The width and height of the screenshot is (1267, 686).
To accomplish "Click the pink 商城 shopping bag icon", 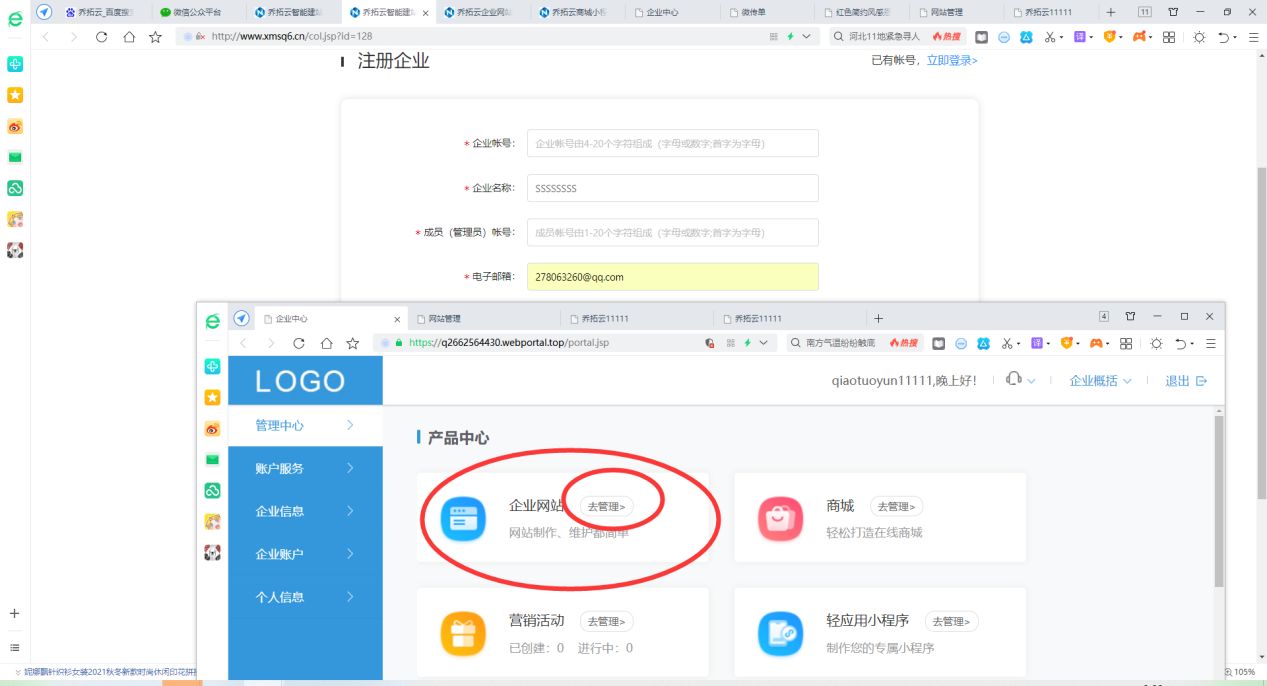I will 781,517.
